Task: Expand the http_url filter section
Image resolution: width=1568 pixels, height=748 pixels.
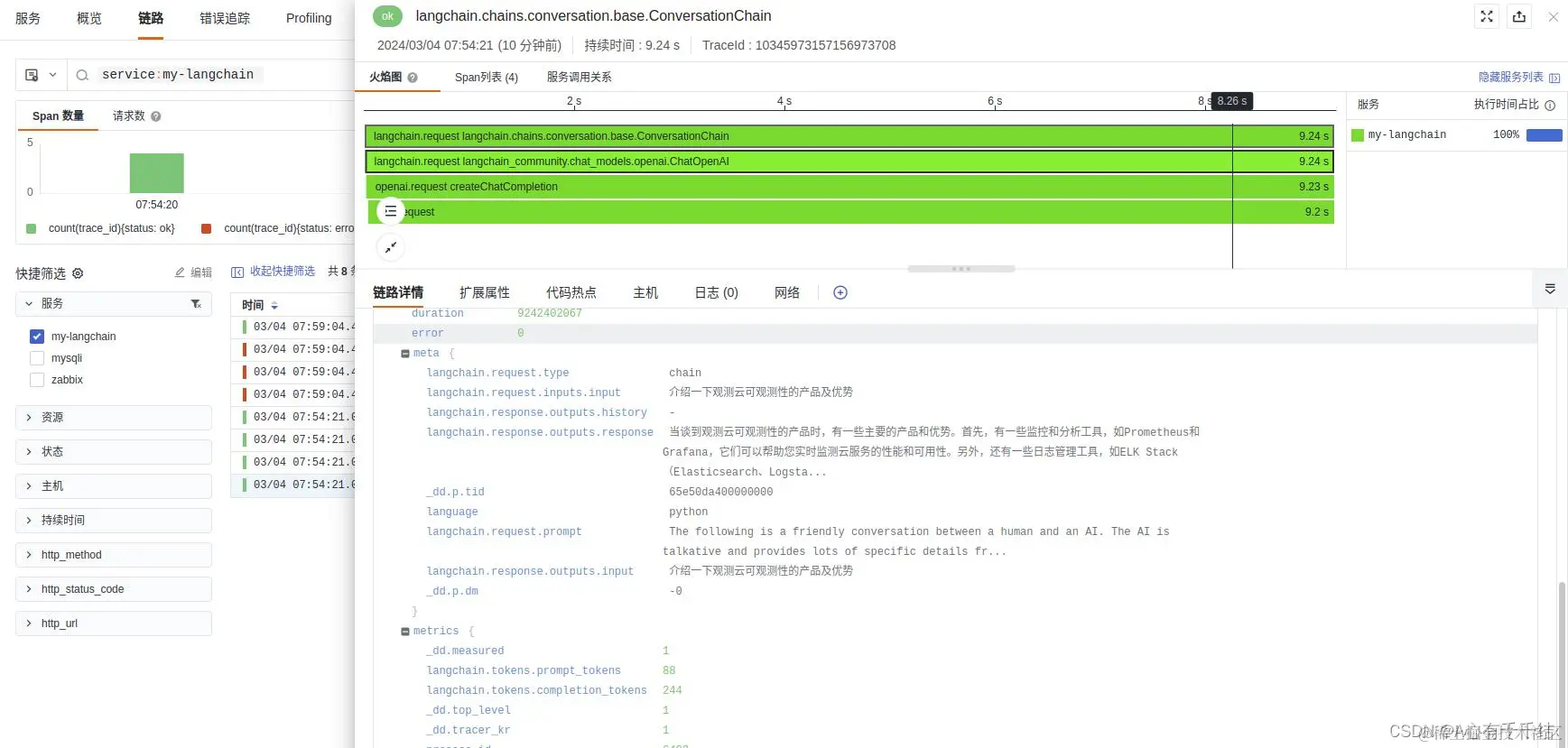Action: (114, 623)
